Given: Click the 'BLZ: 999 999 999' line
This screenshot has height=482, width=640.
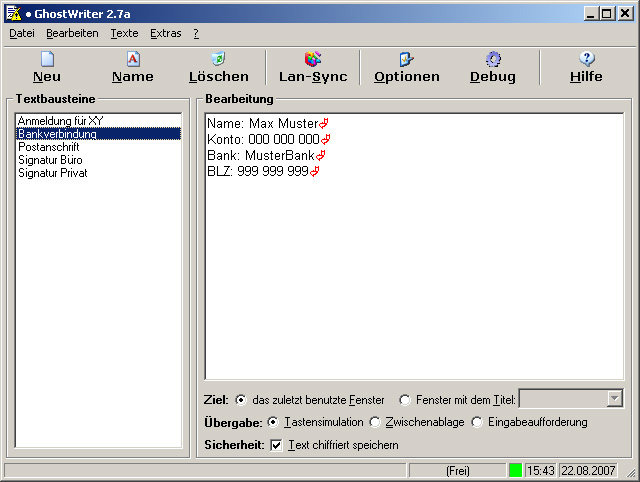Looking at the screenshot, I should tap(263, 171).
